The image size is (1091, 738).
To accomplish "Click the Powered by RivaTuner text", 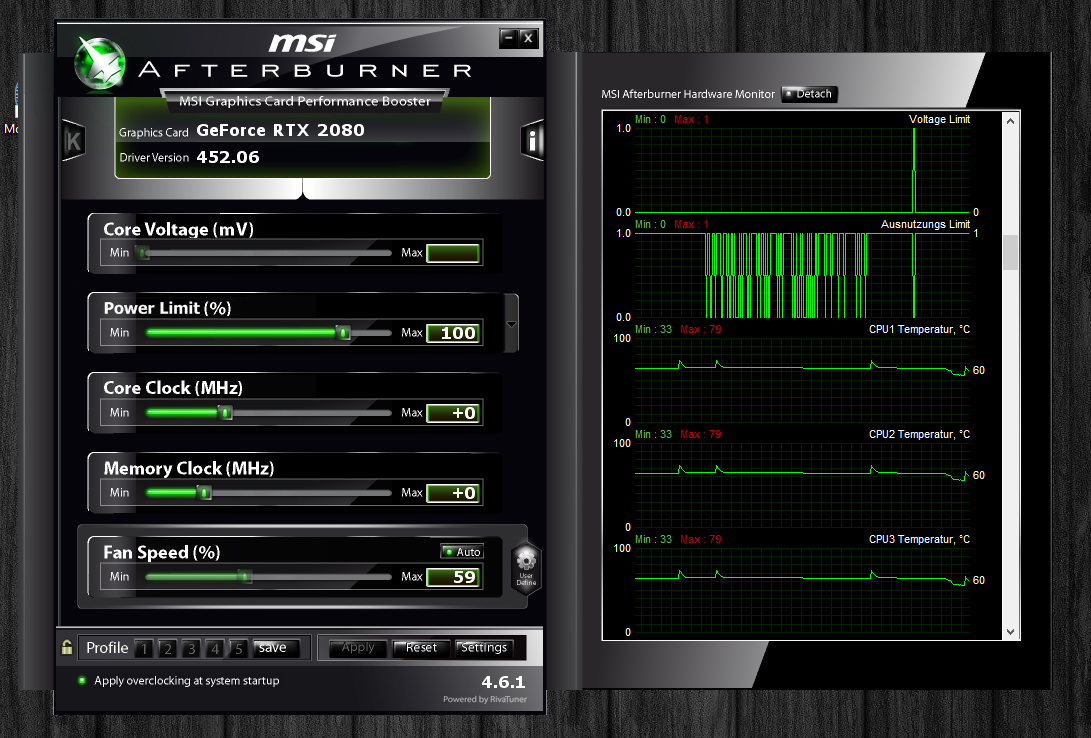I will 485,699.
